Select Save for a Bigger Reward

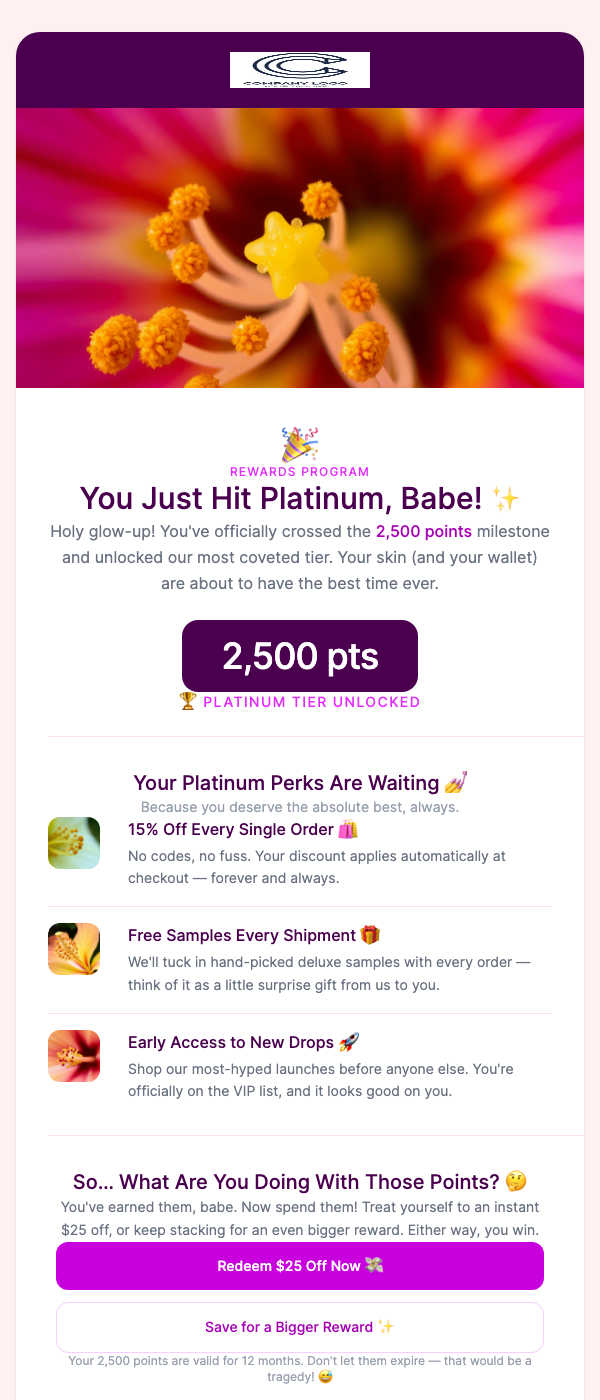[299, 1327]
